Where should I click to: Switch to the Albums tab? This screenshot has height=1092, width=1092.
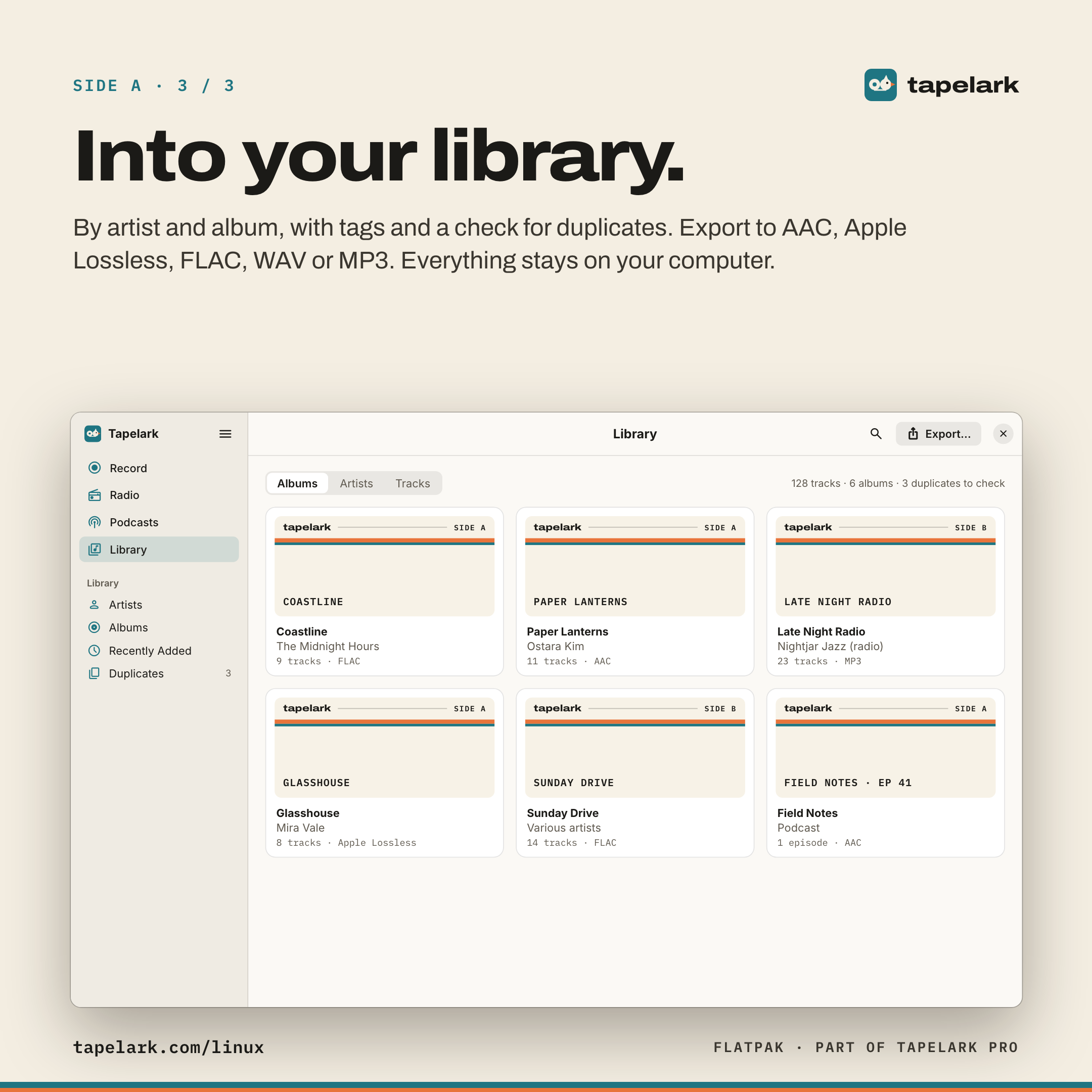(297, 483)
